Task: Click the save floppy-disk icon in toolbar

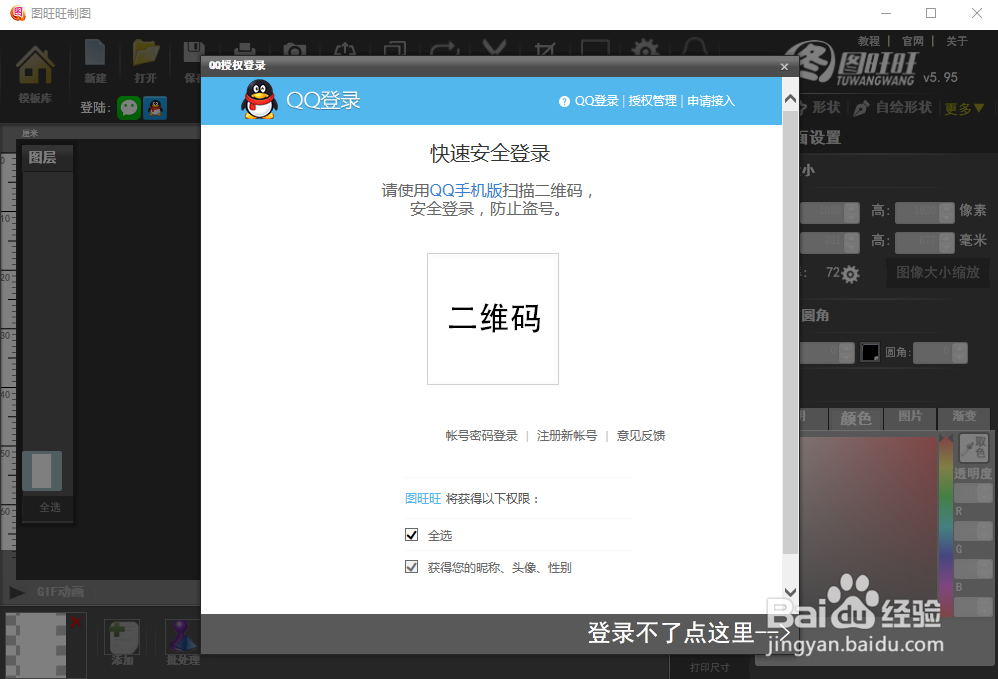Action: tap(193, 52)
